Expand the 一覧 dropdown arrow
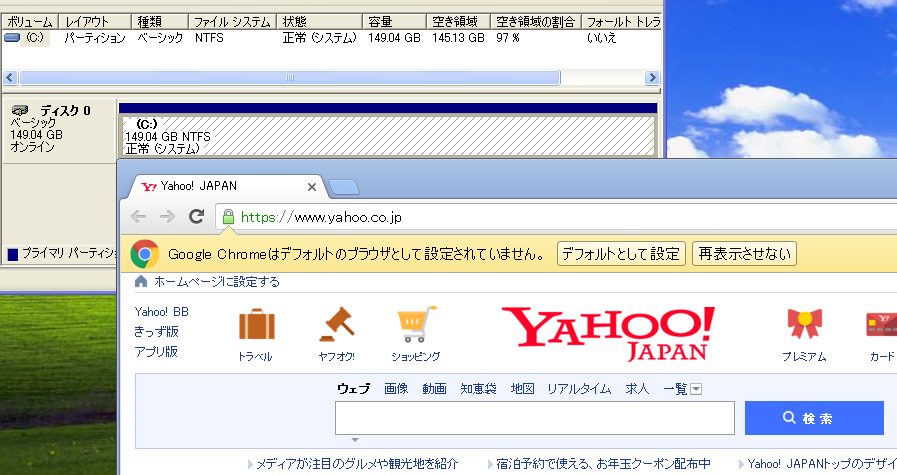The image size is (897, 475). pos(696,390)
